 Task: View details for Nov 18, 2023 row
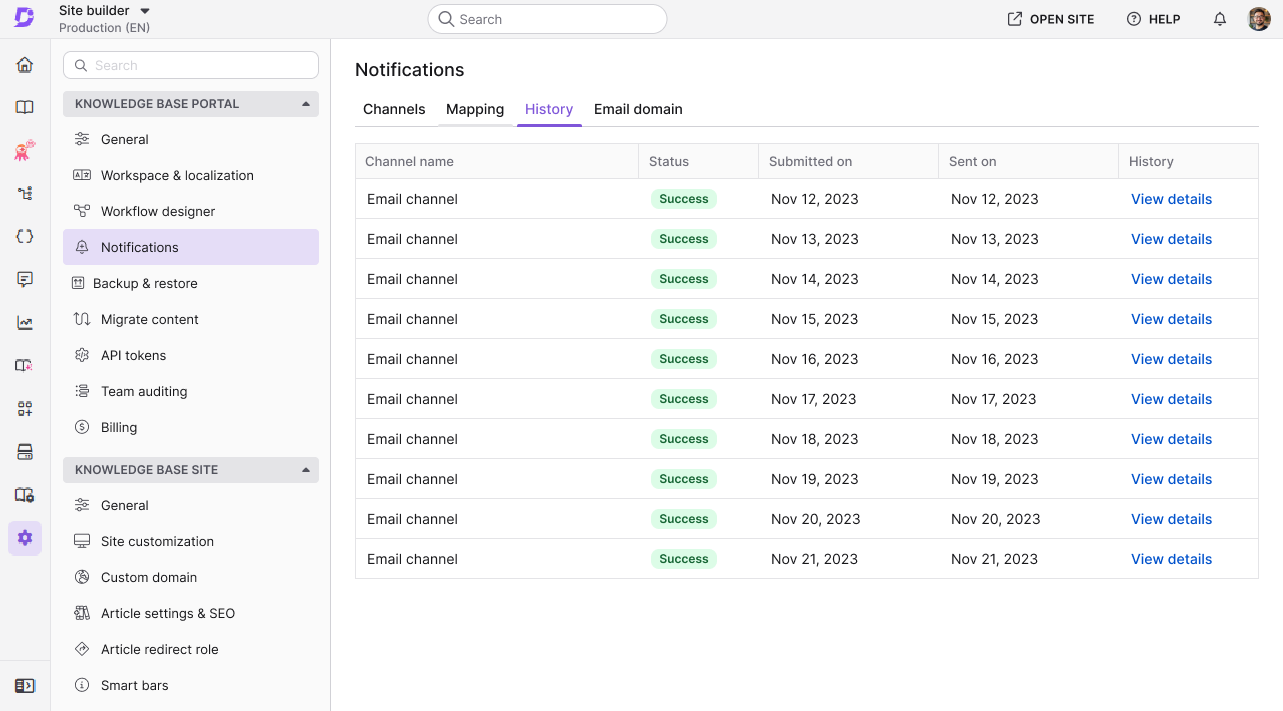coord(1171,439)
